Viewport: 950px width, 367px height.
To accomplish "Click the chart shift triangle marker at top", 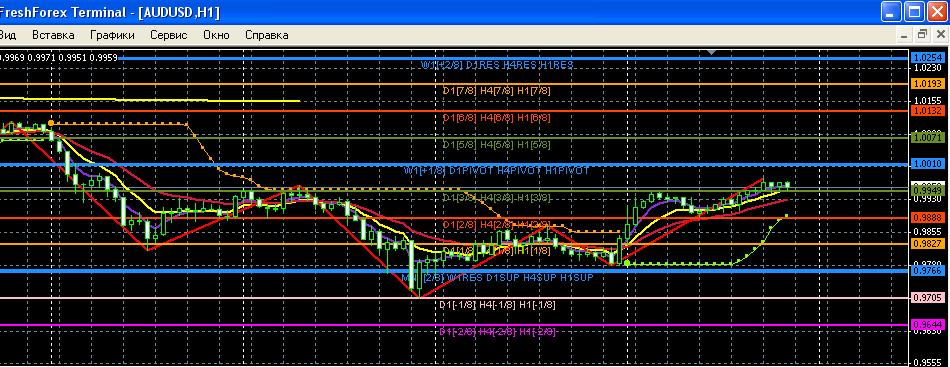I will 712,53.
